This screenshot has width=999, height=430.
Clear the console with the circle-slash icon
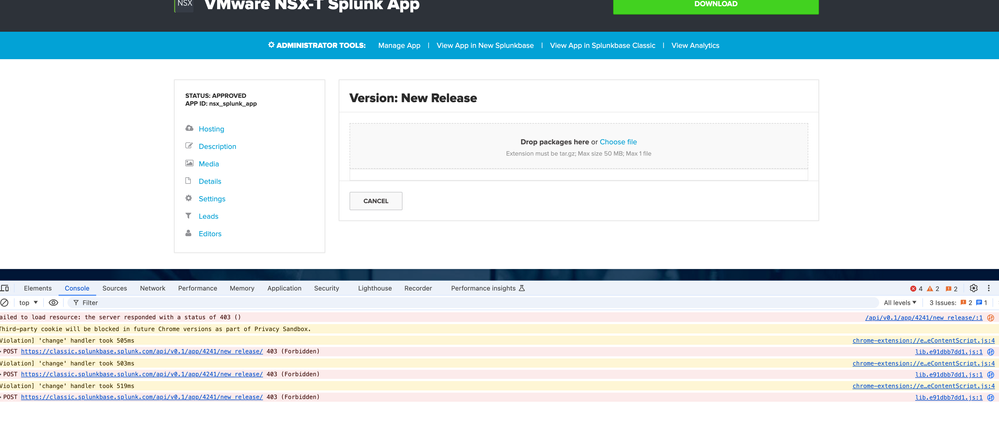point(4,303)
